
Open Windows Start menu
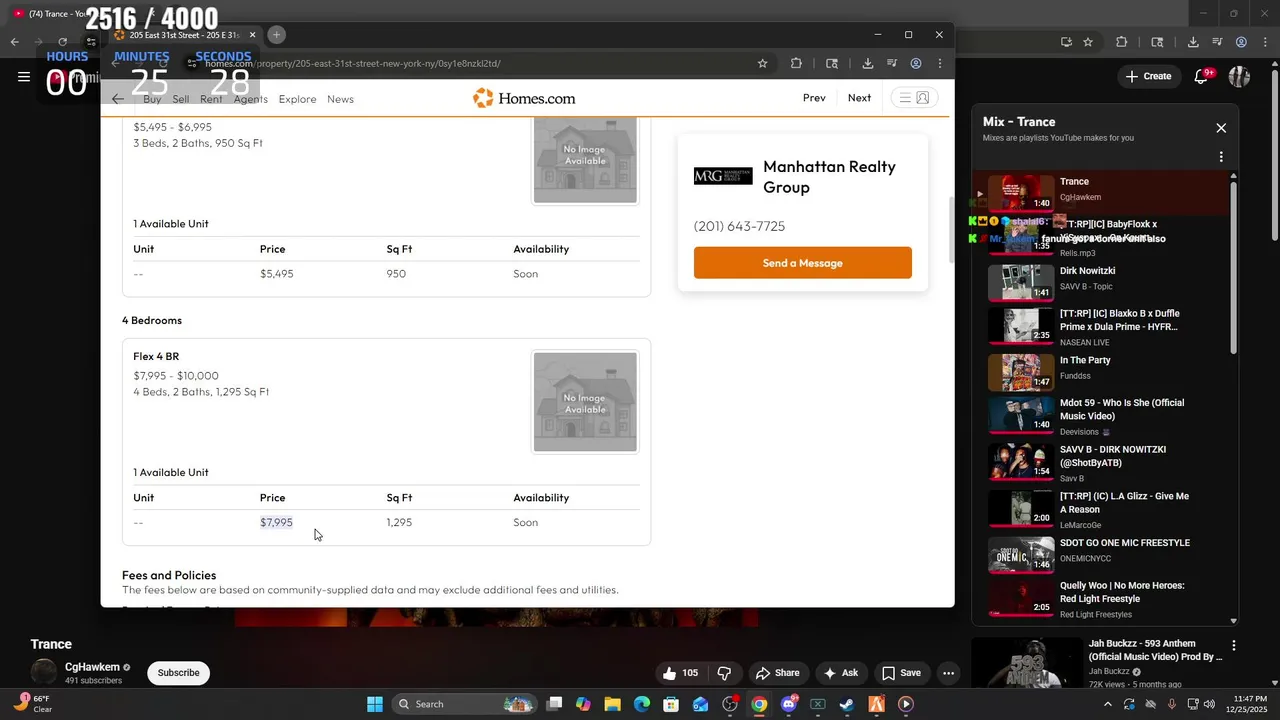(374, 704)
